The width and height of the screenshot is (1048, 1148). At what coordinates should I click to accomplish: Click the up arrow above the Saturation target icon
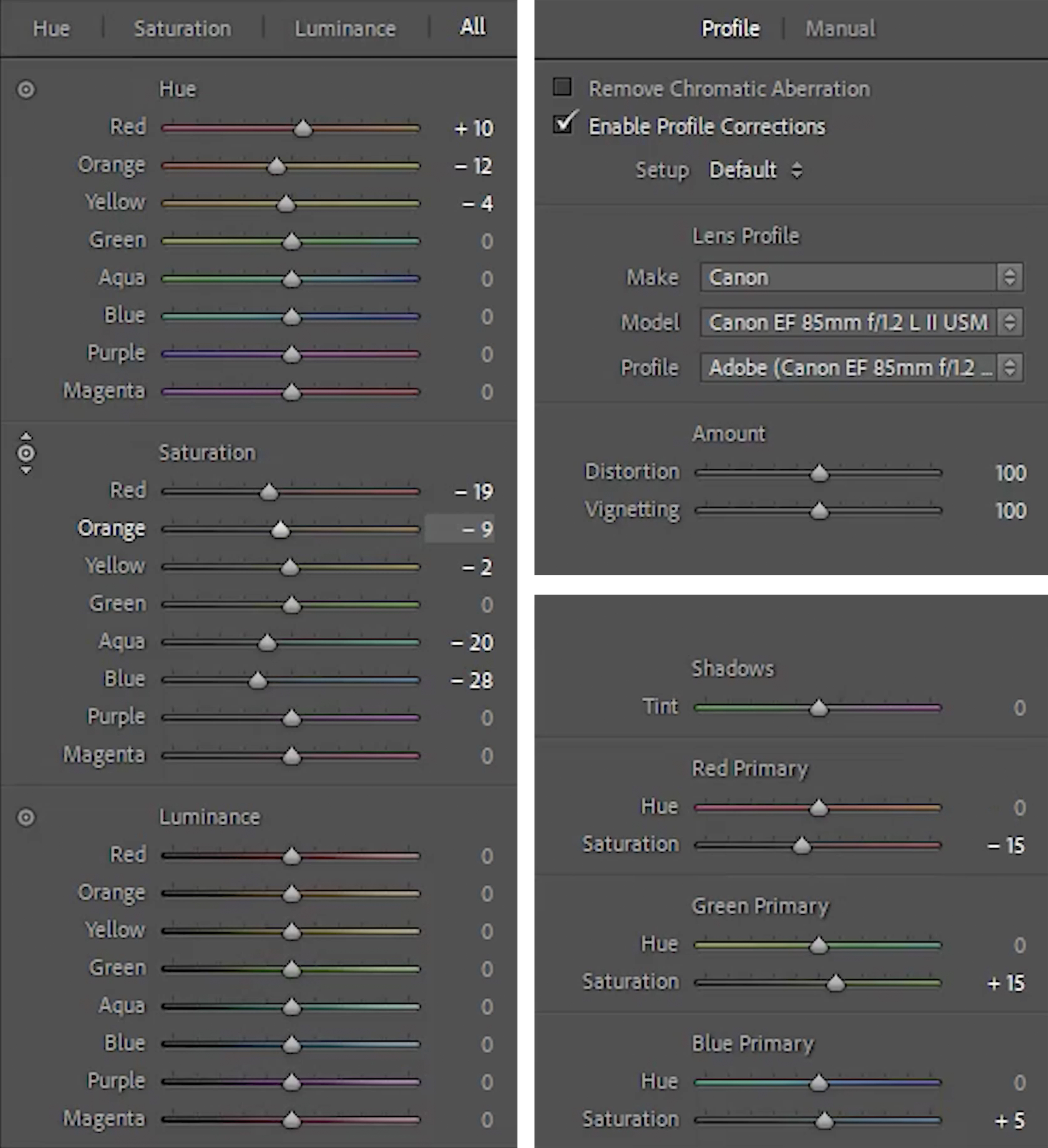(25, 435)
